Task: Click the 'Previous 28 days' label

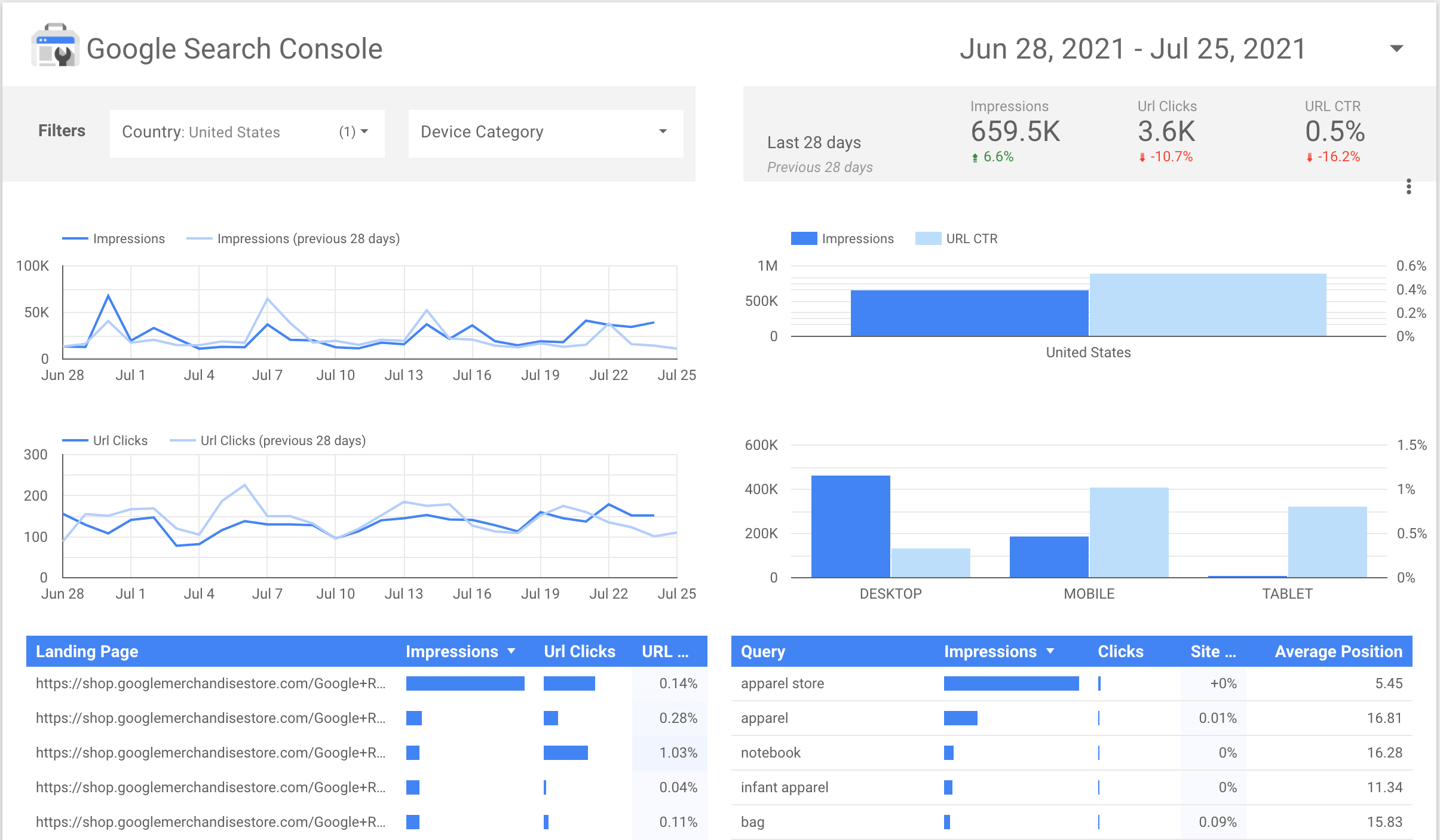Action: [820, 167]
